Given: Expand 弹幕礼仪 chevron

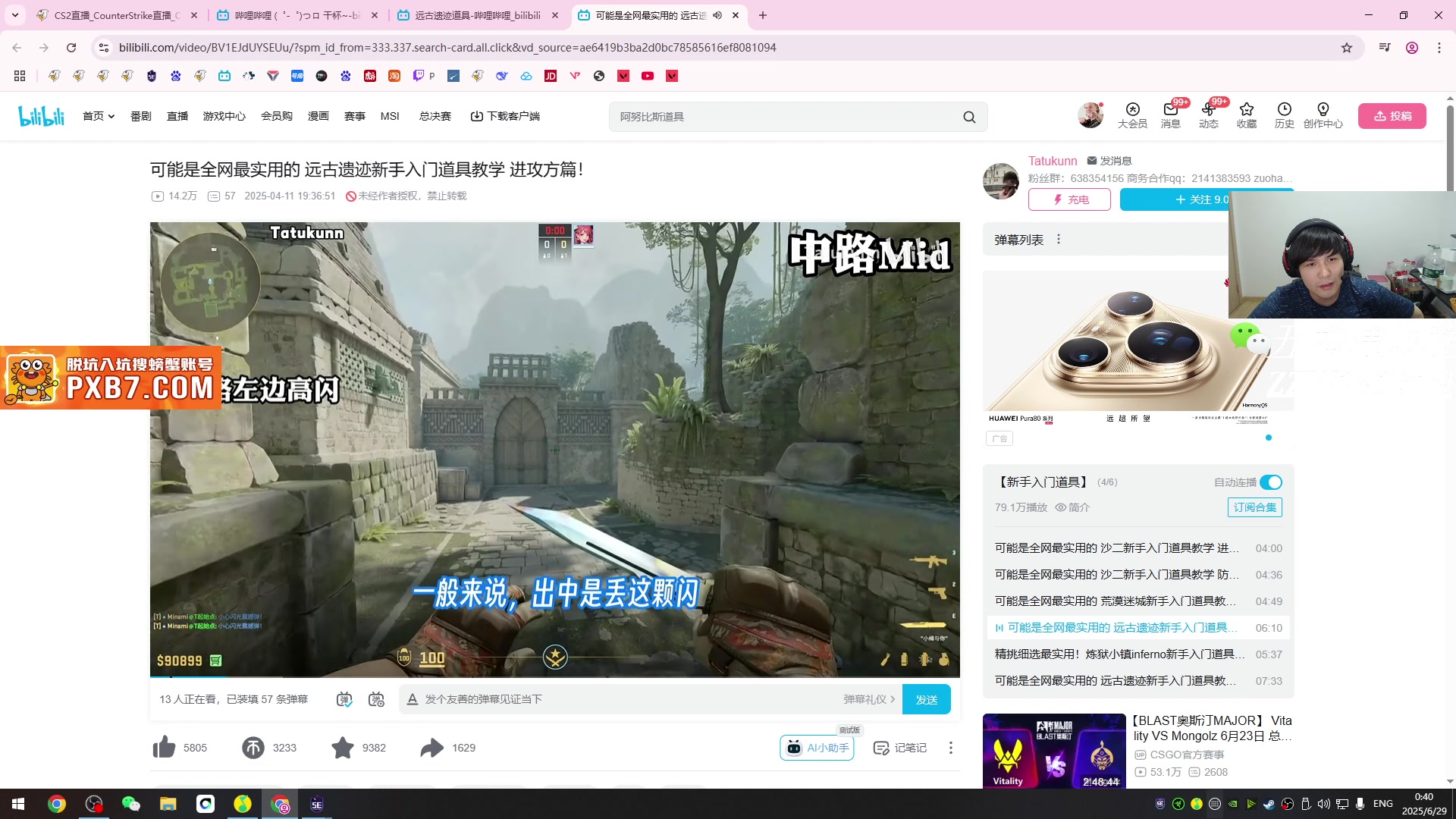Looking at the screenshot, I should point(893,699).
